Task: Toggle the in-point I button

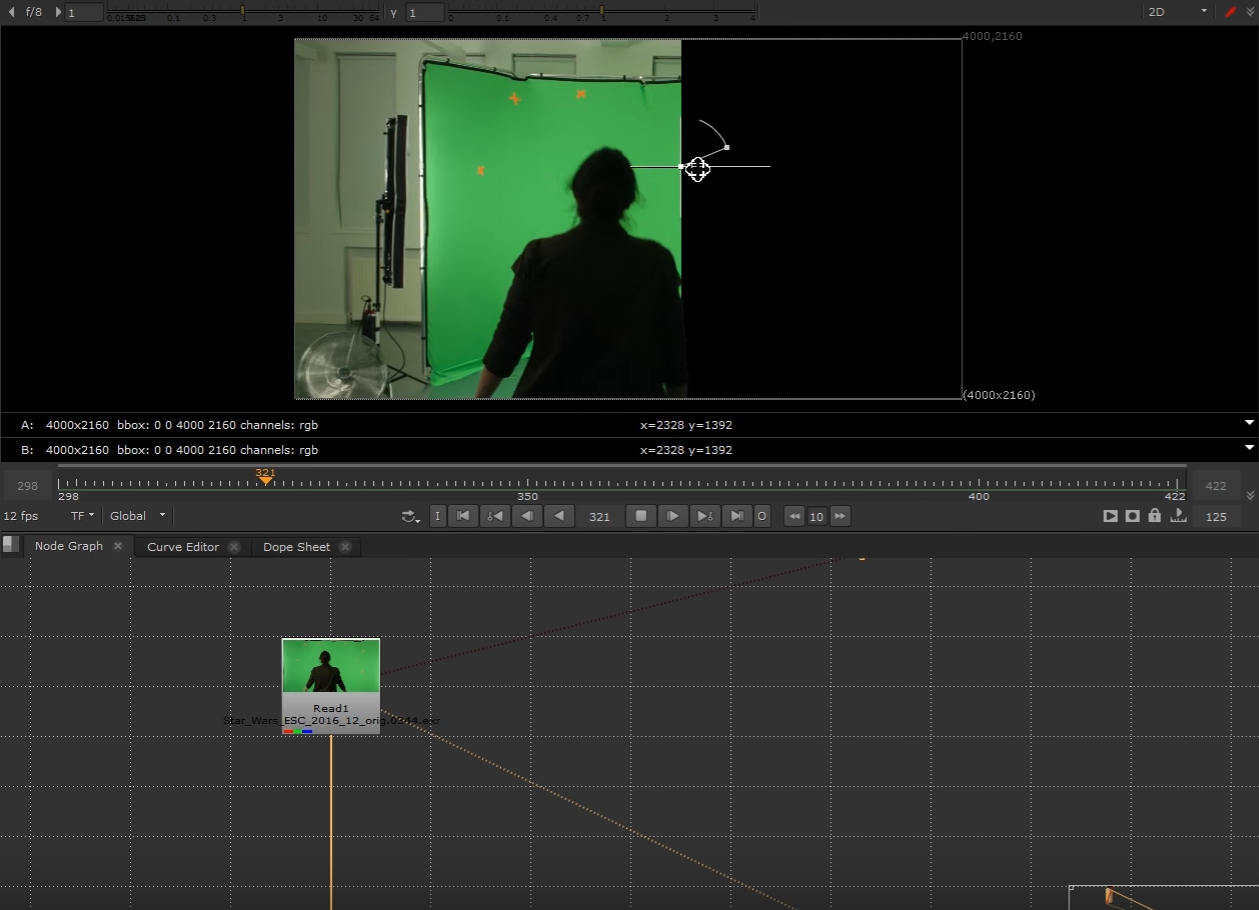Action: (x=437, y=516)
